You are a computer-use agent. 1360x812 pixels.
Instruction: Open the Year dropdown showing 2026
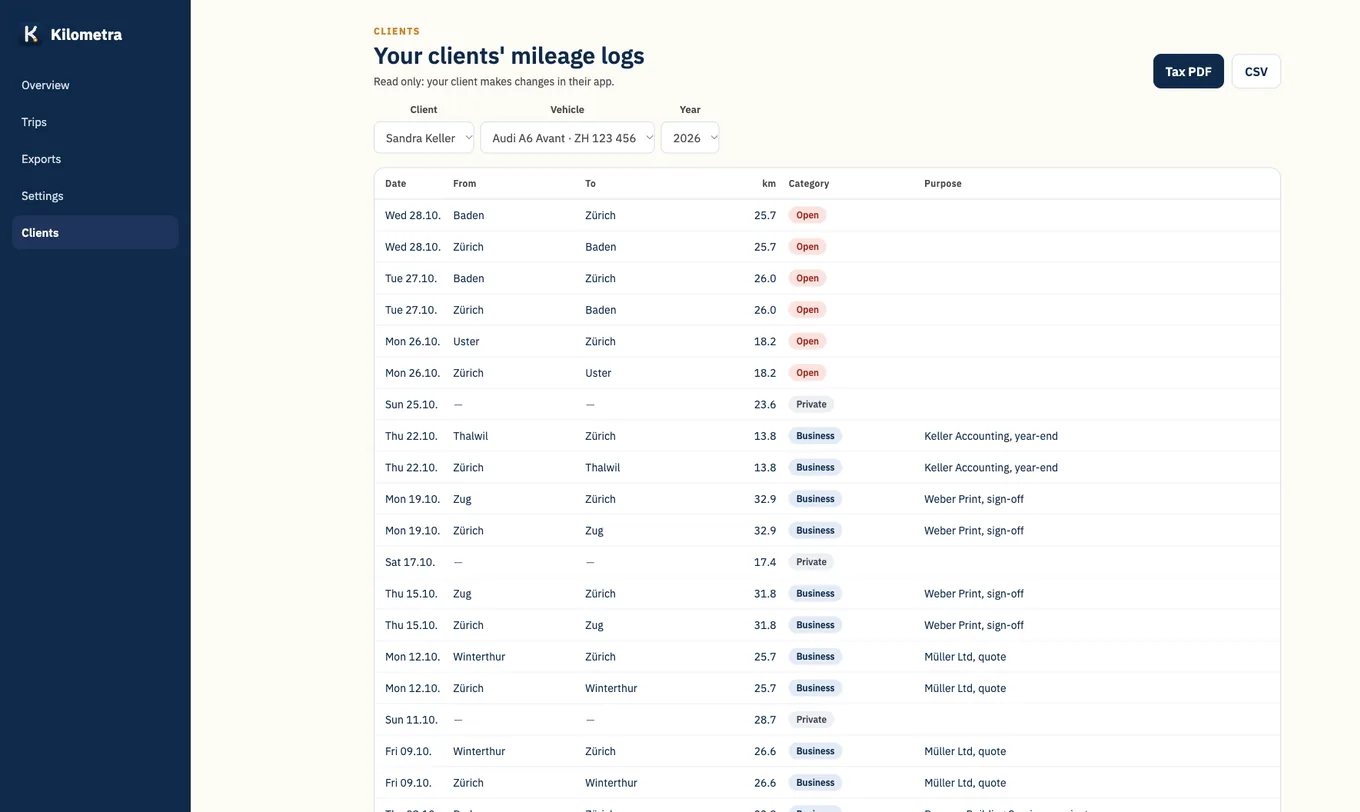tap(690, 138)
